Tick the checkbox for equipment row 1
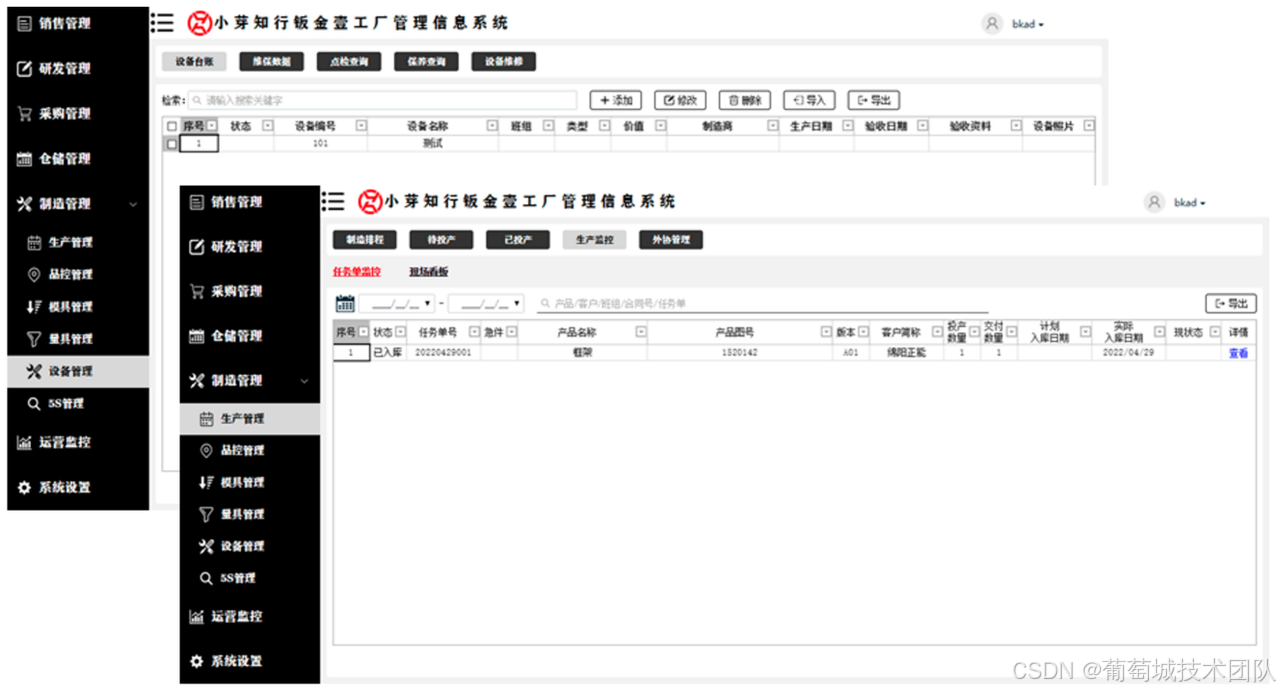 tap(172, 144)
